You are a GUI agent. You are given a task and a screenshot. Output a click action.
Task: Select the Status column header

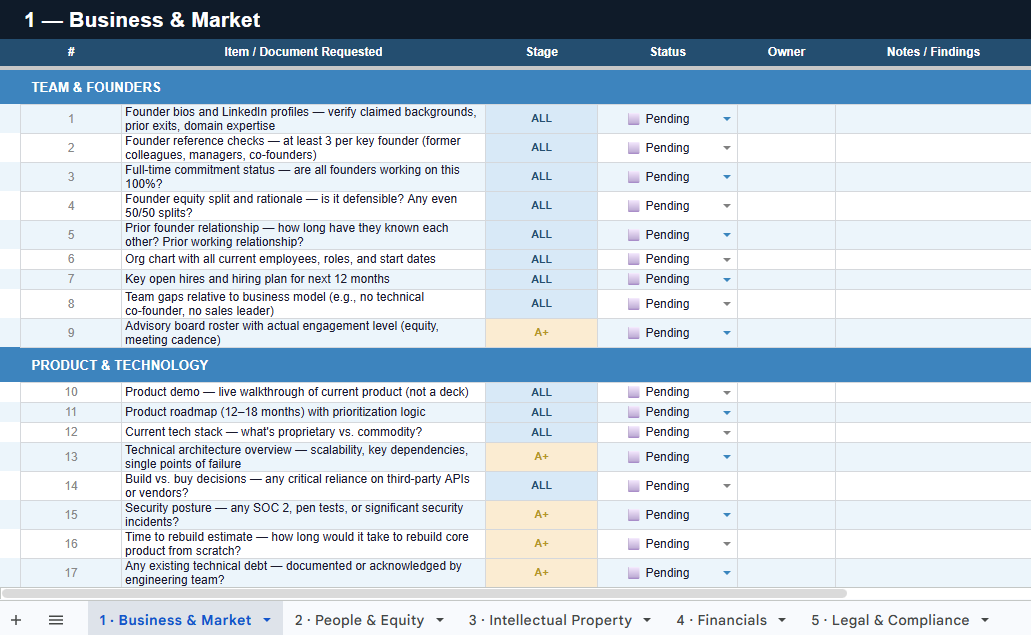[x=668, y=52]
